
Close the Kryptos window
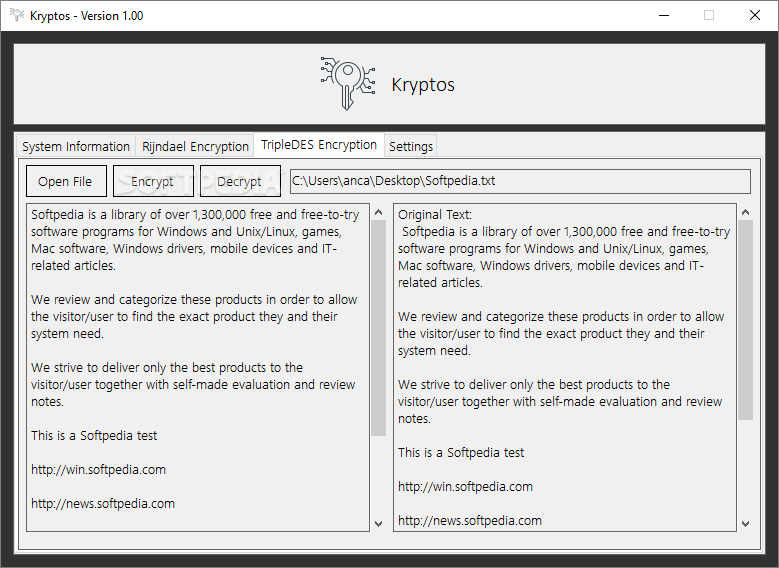[755, 15]
